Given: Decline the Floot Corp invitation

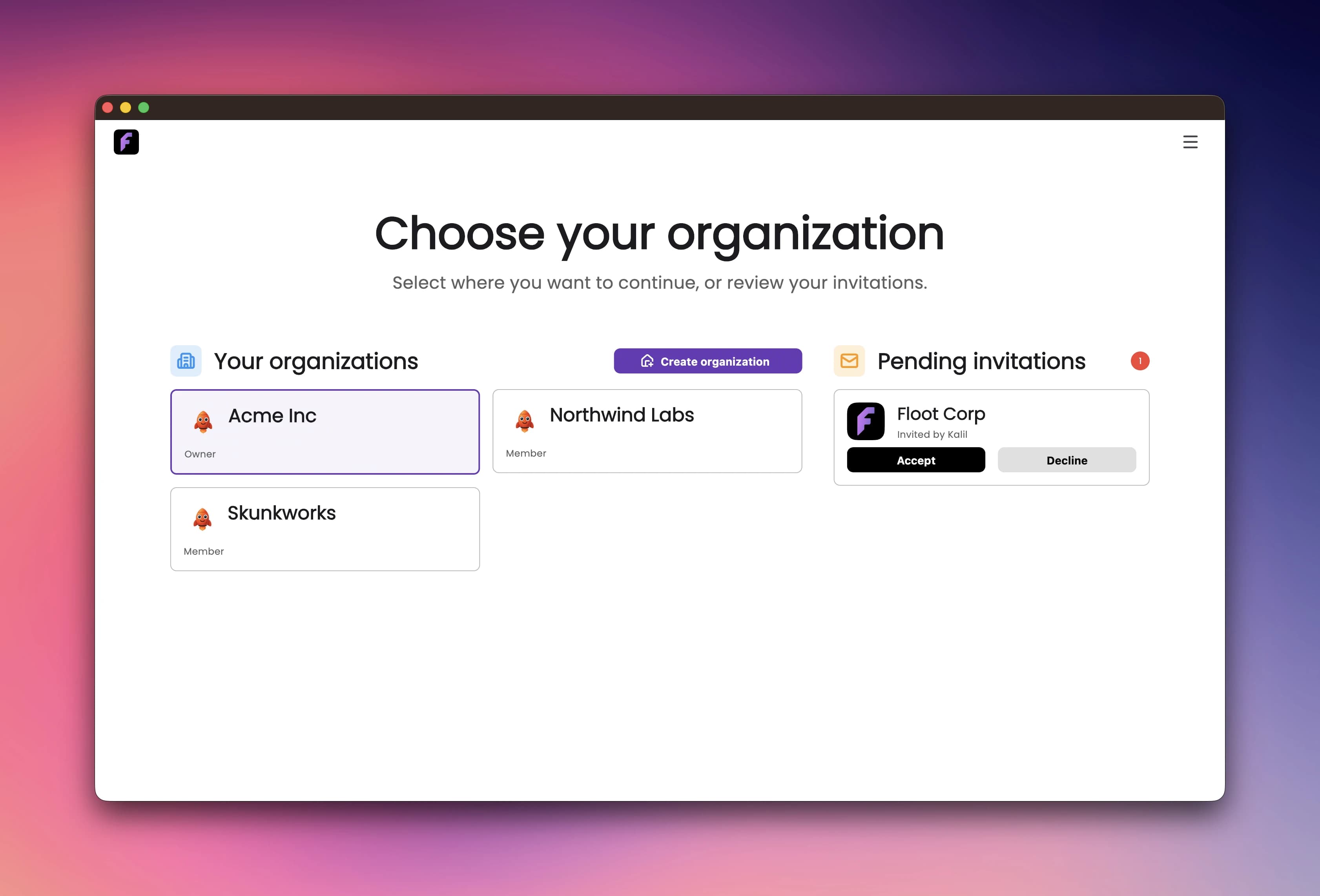Looking at the screenshot, I should coord(1067,460).
